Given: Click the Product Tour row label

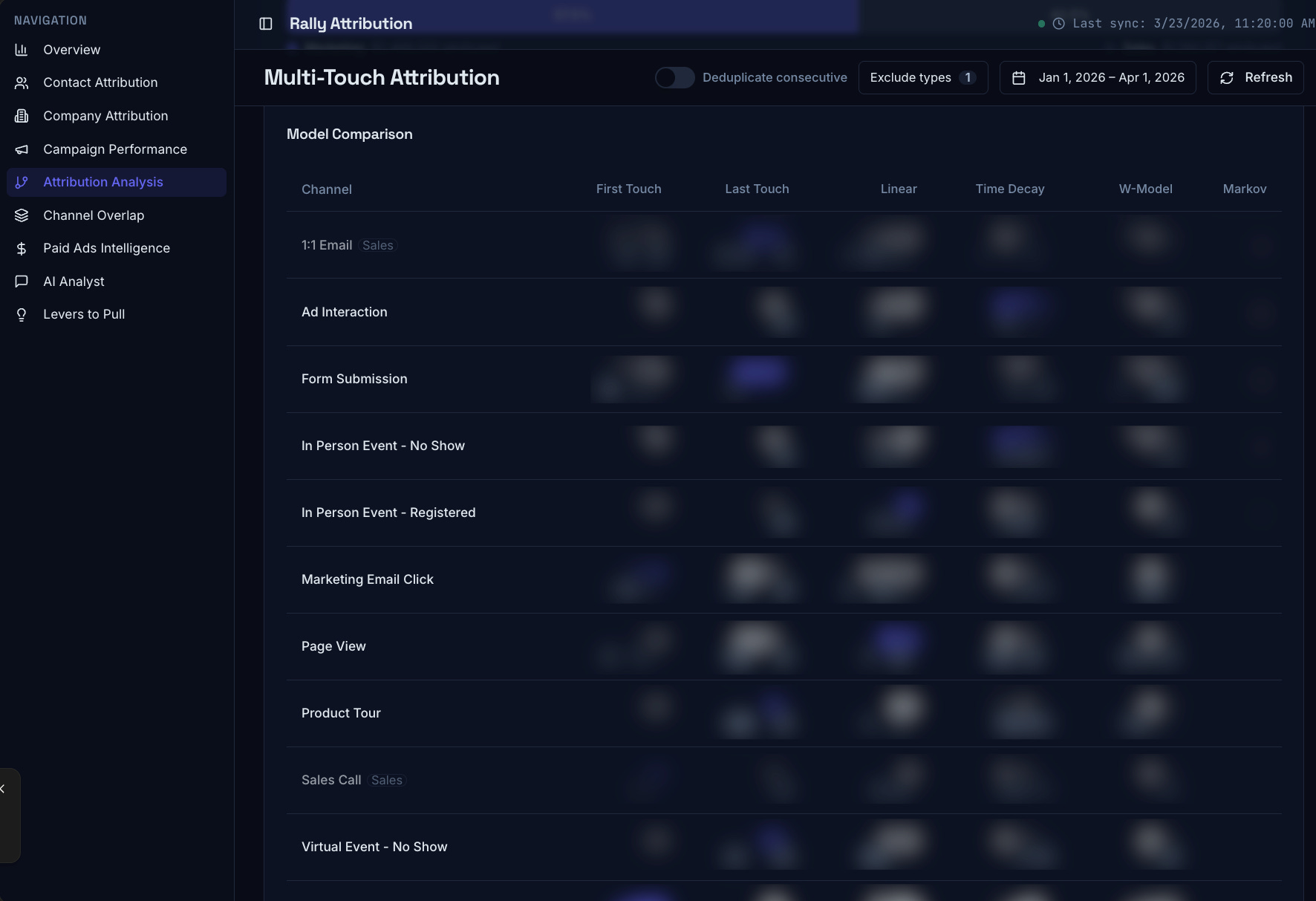Looking at the screenshot, I should coord(341,713).
